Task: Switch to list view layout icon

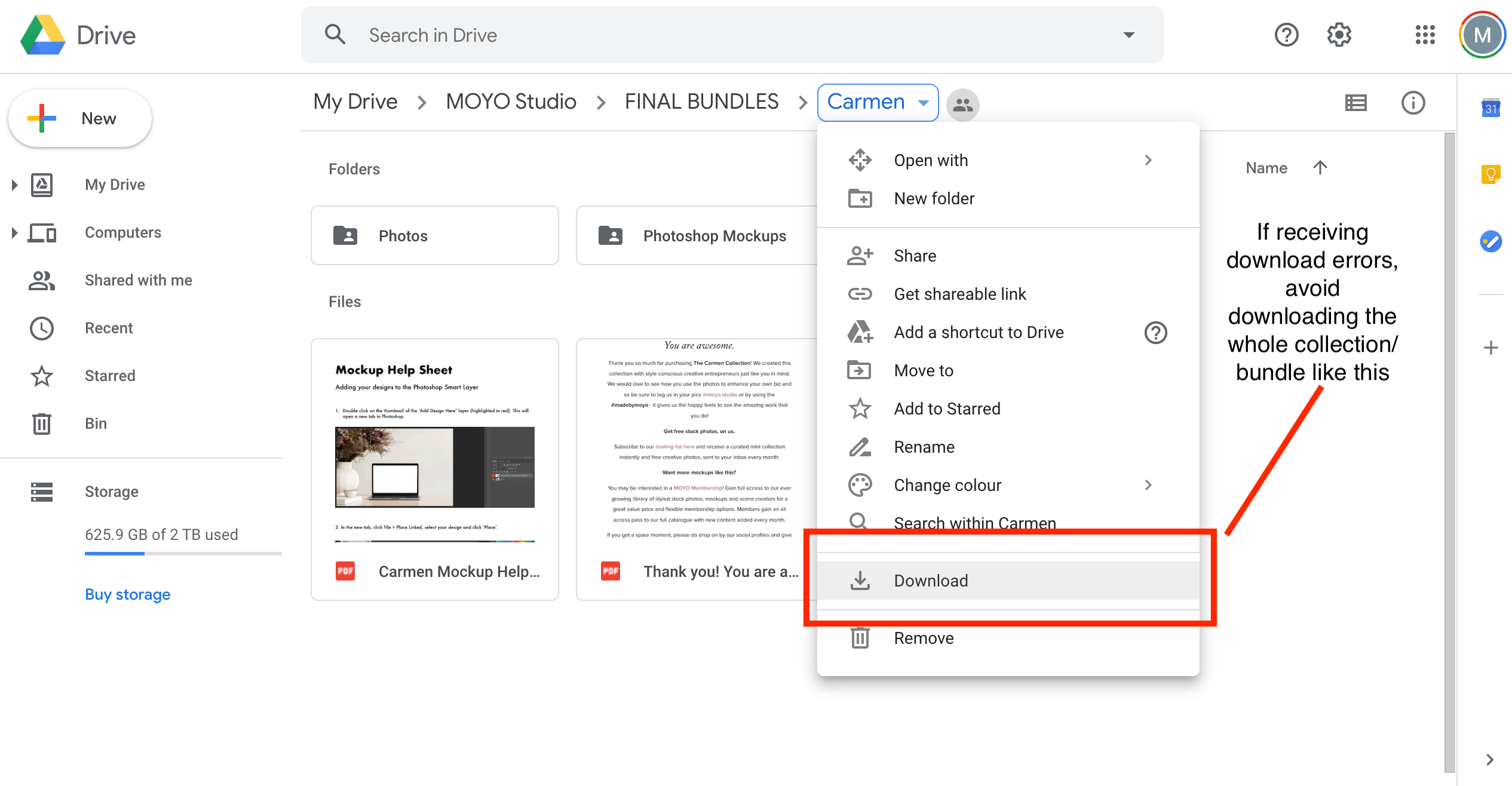Action: (1355, 103)
